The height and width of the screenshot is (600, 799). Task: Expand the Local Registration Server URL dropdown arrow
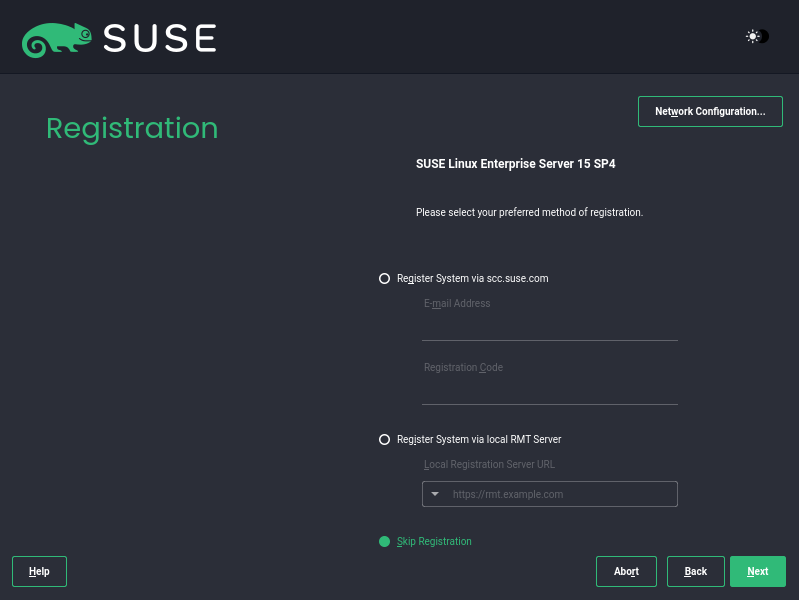point(435,494)
